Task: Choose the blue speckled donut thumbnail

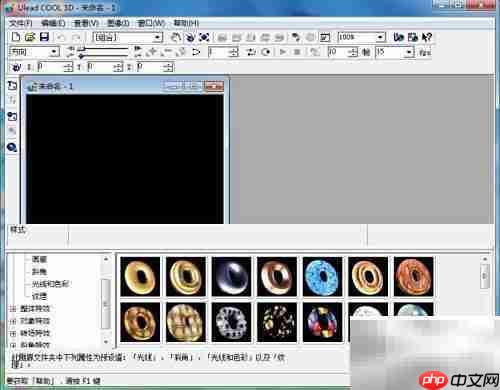Action: point(322,277)
